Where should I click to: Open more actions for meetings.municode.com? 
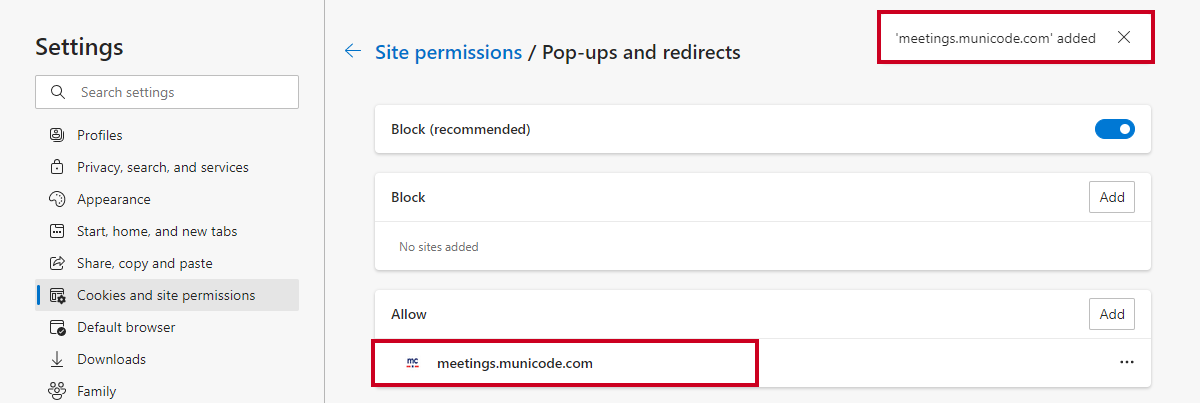coord(1127,363)
